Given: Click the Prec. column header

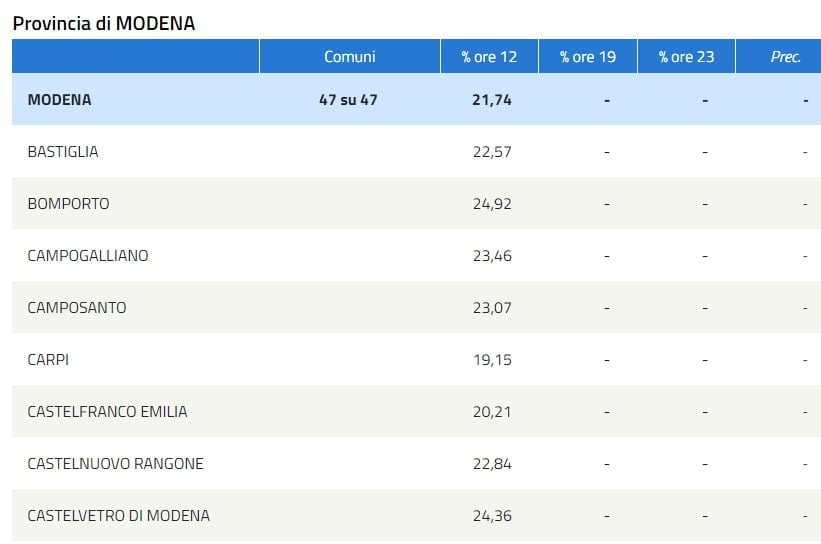Looking at the screenshot, I should coord(785,57).
